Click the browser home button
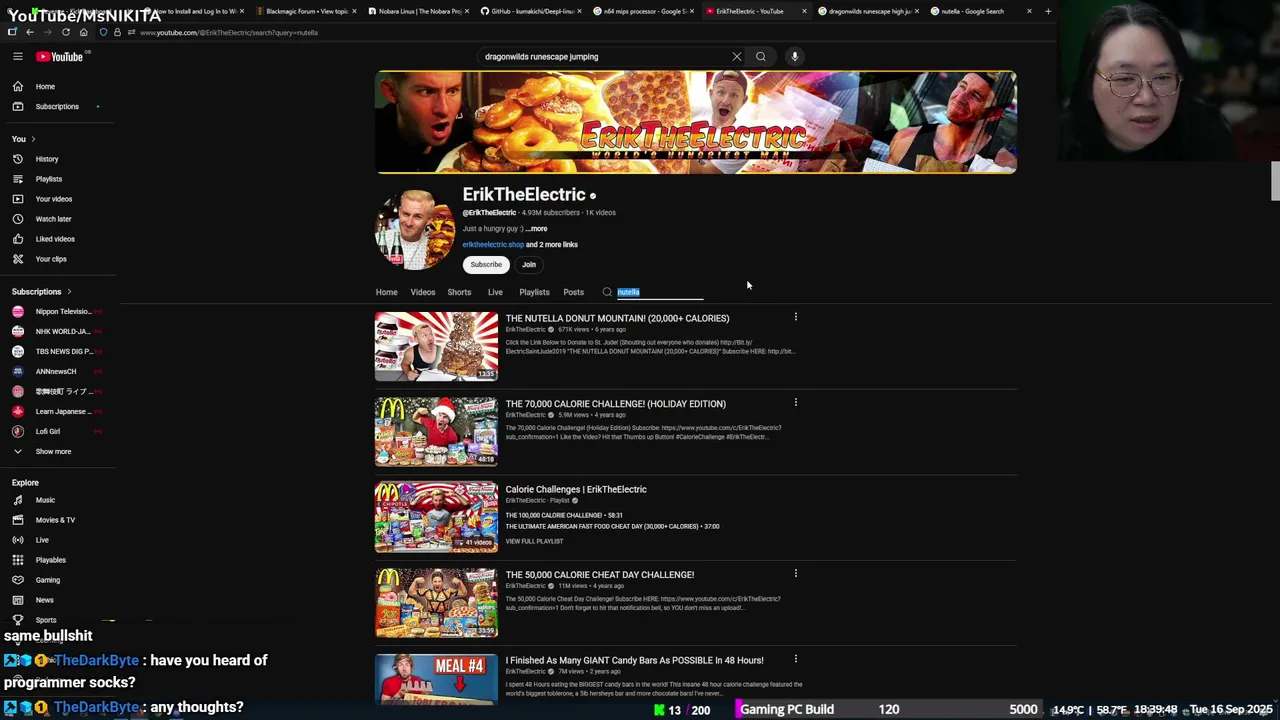The height and width of the screenshot is (720, 1280). (83, 32)
